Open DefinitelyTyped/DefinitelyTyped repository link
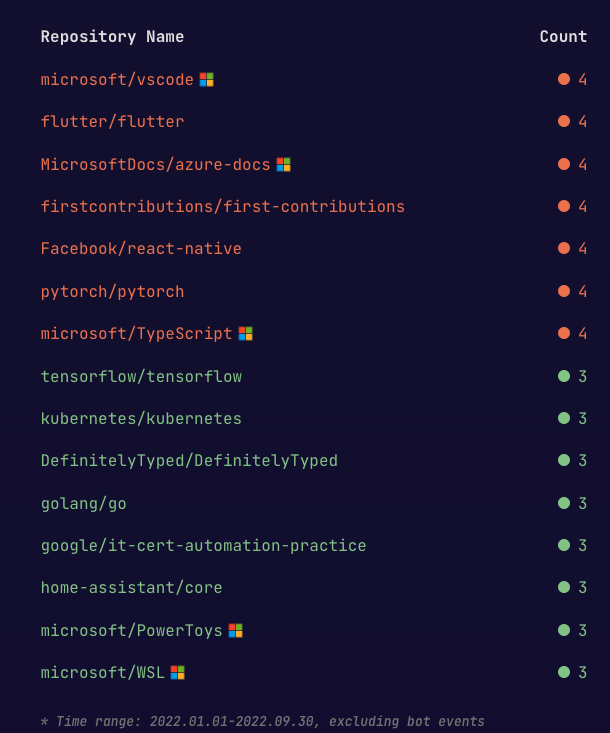610x733 pixels. coord(189,461)
